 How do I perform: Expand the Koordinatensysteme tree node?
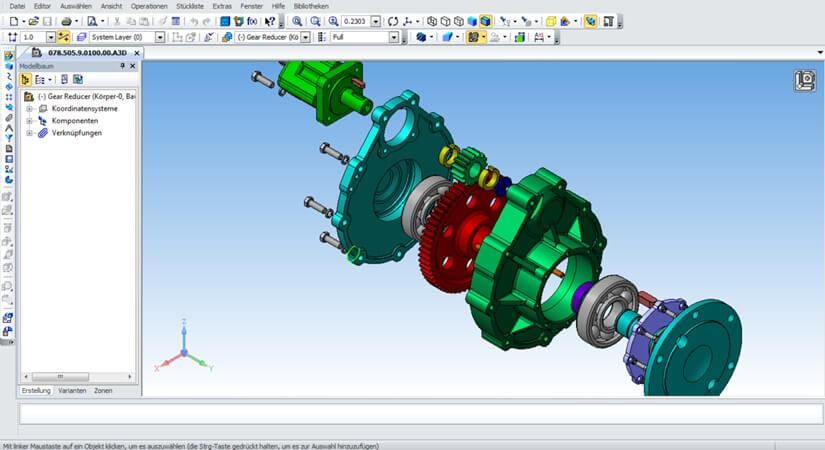30,108
